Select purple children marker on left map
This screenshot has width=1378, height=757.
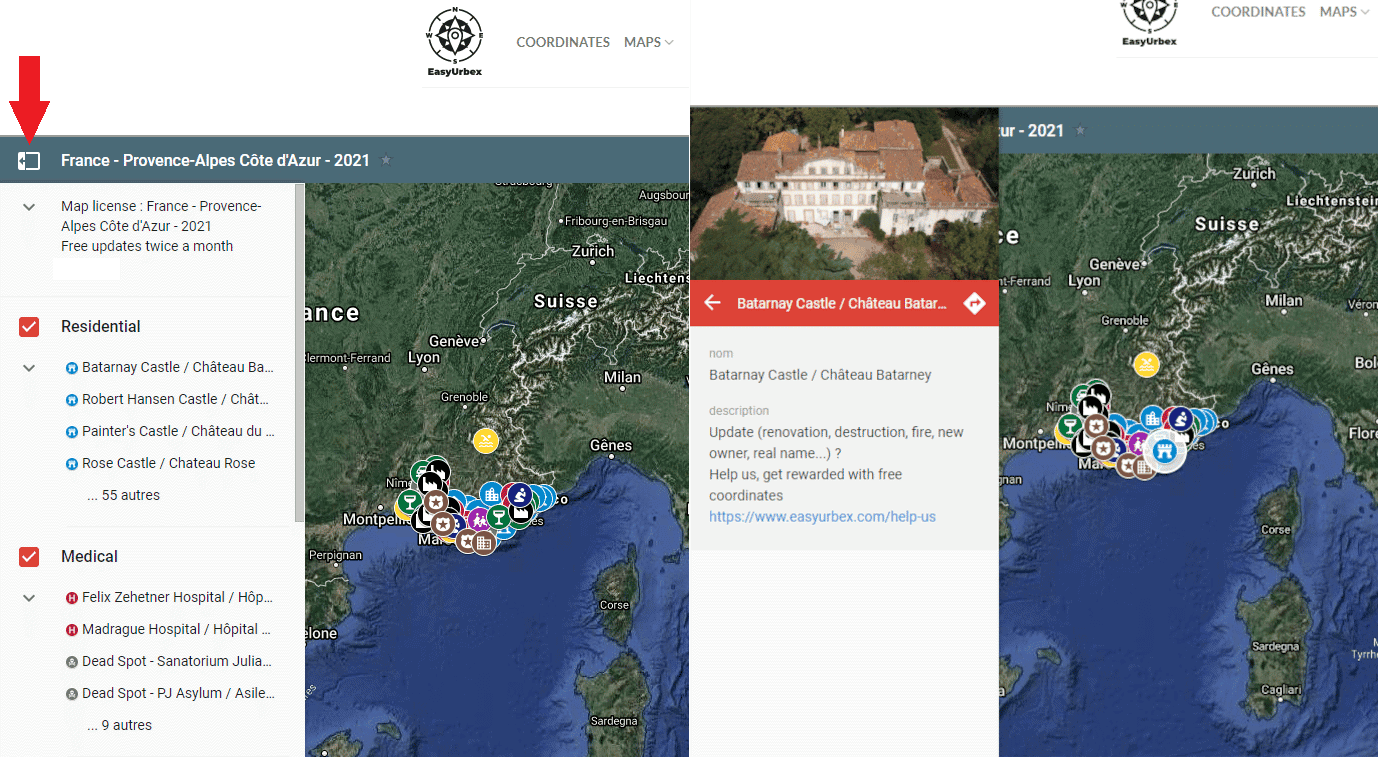pyautogui.click(x=479, y=520)
